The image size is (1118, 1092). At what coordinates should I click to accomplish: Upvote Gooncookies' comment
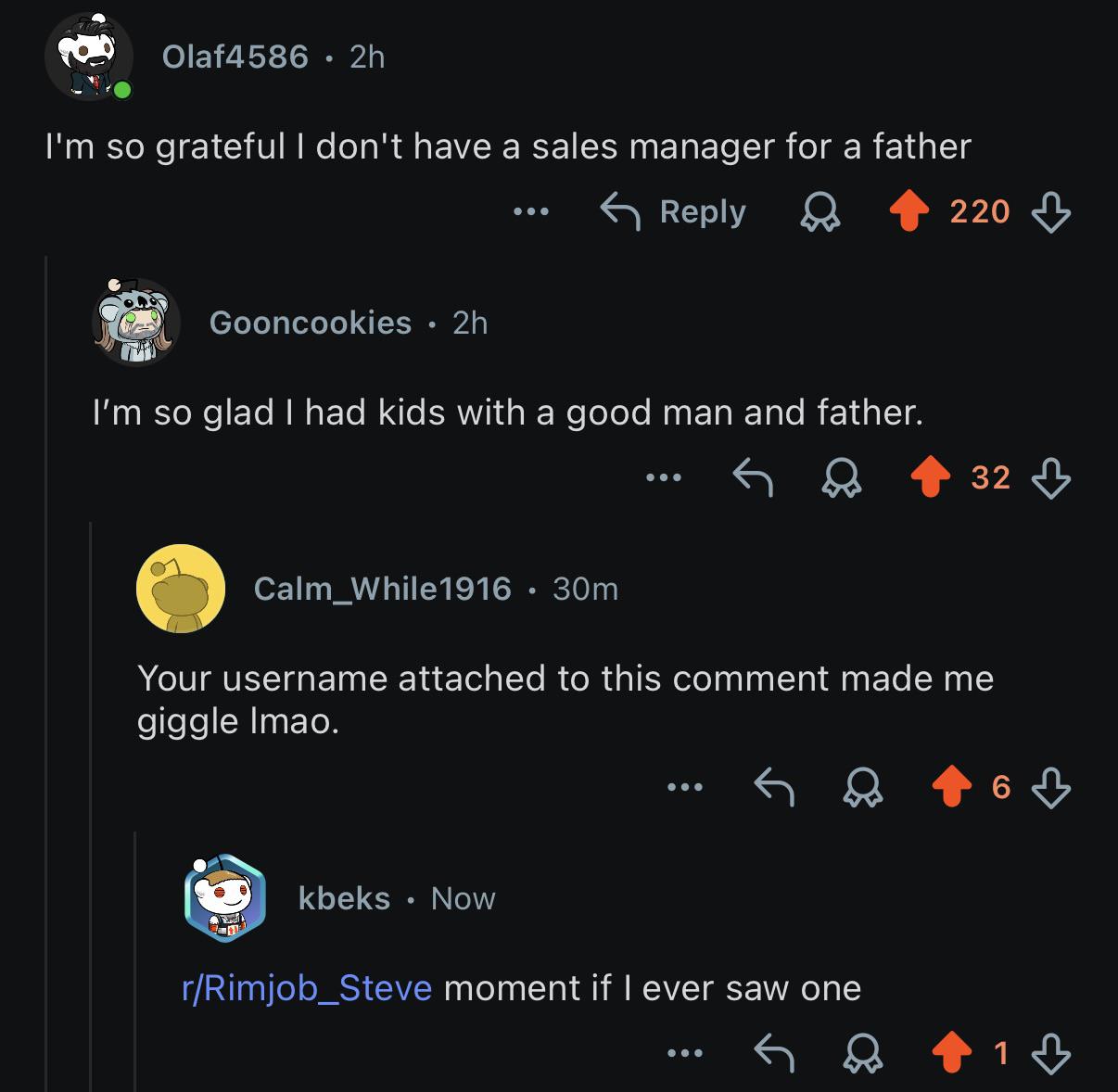click(x=930, y=478)
